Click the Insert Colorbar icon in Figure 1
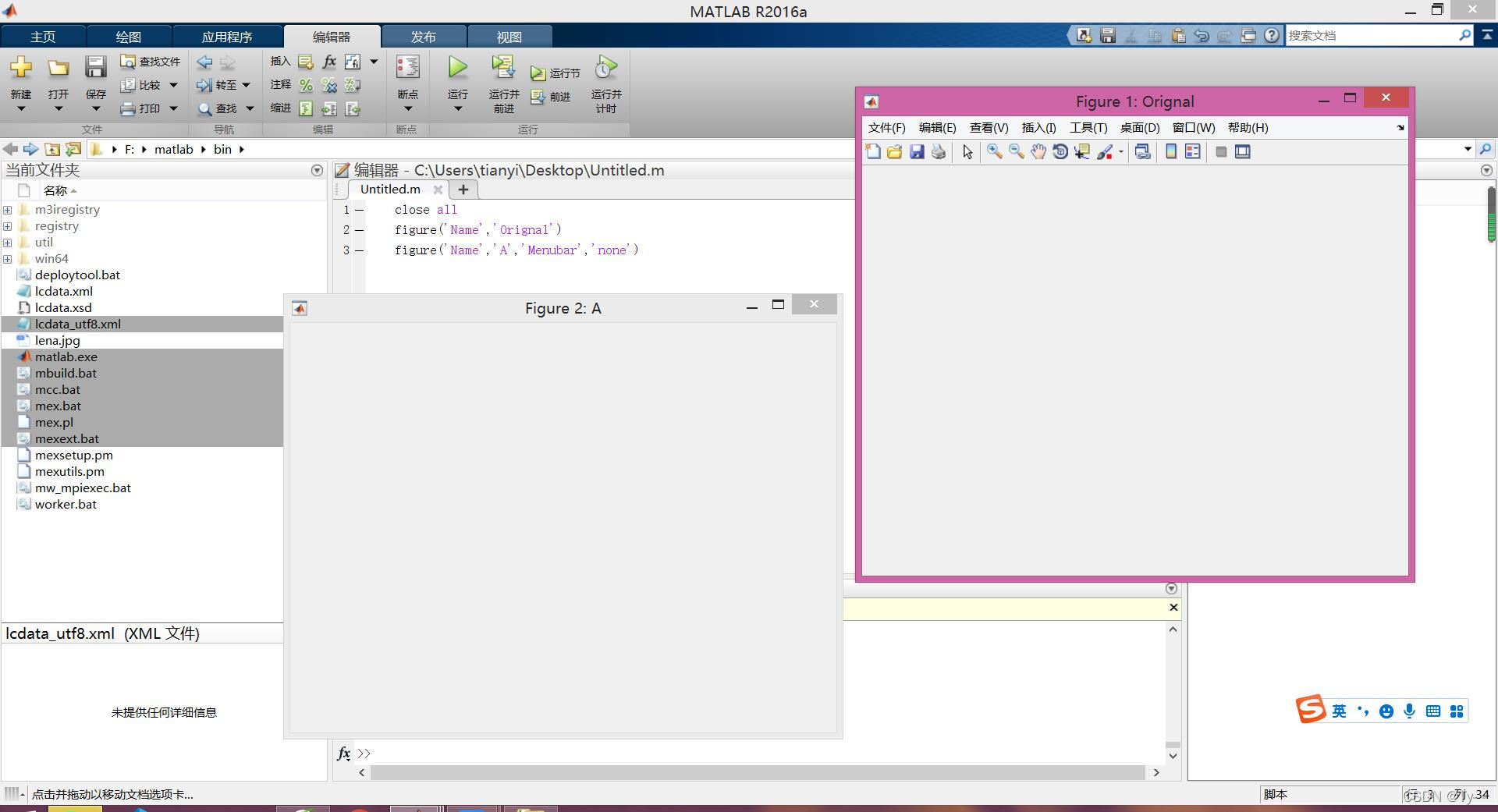The width and height of the screenshot is (1498, 812). [1170, 152]
